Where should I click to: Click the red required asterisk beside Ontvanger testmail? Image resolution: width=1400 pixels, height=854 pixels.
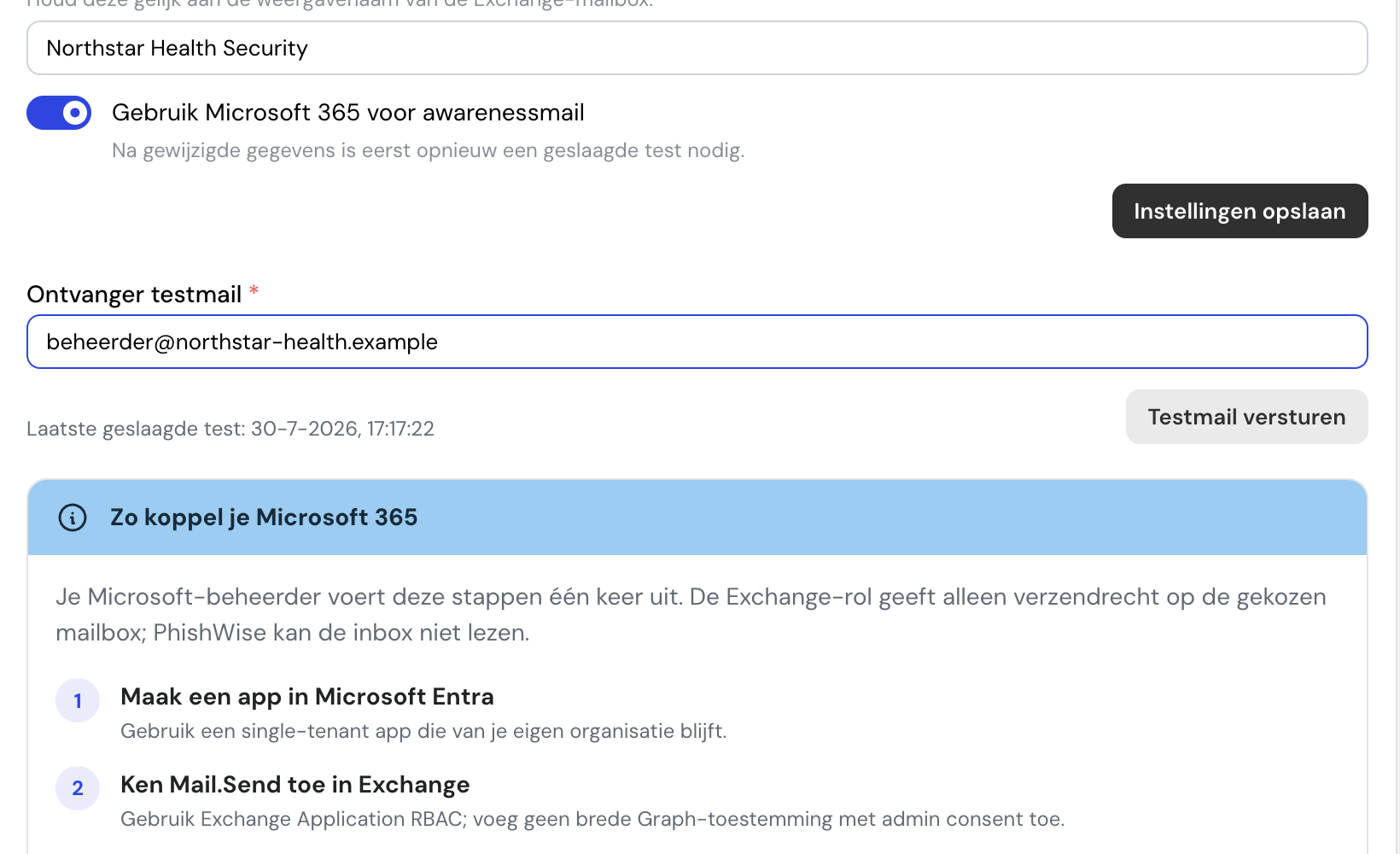(x=254, y=291)
